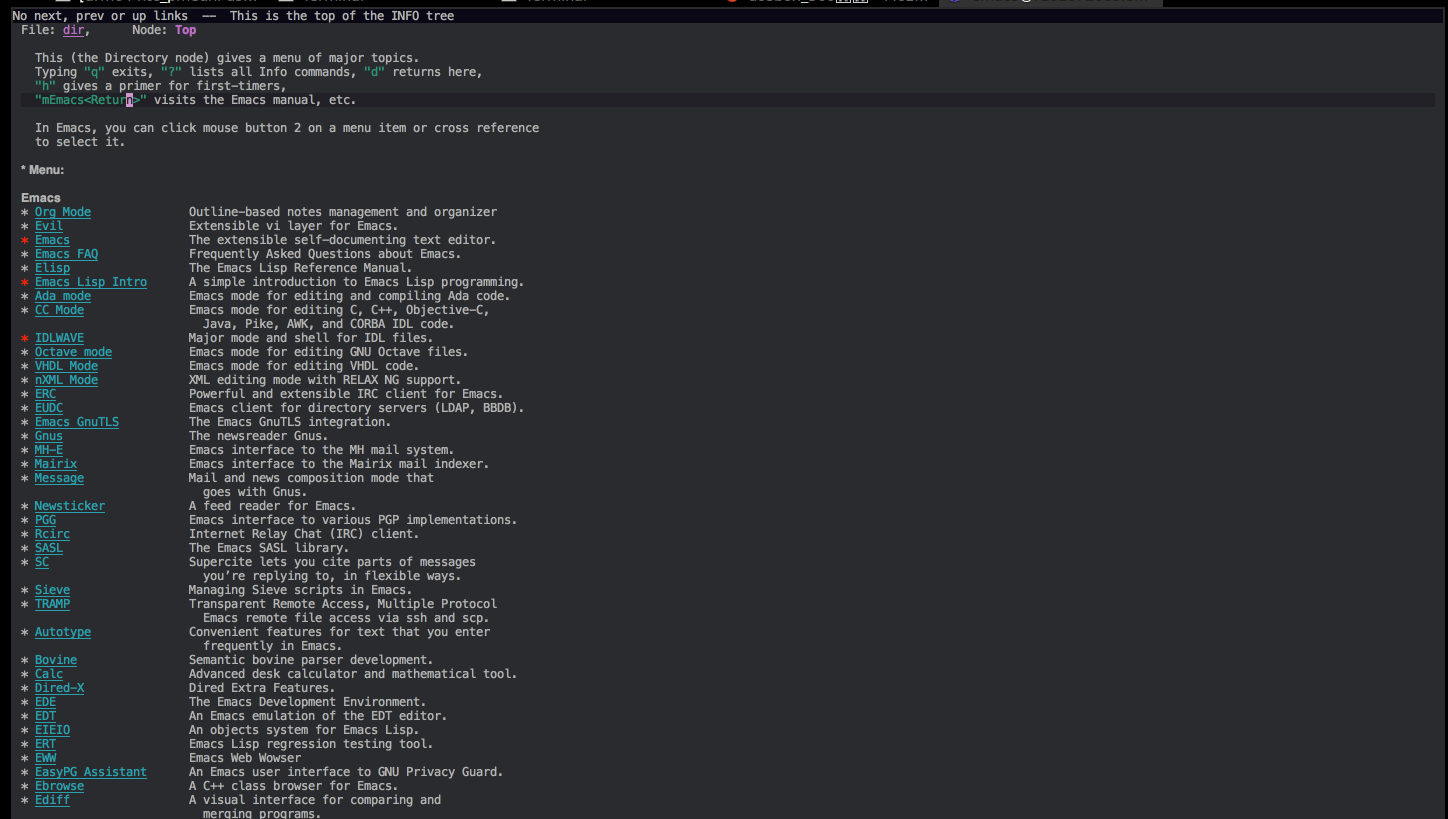This screenshot has width=1448, height=819.
Task: Open the SASL link
Action: coord(49,548)
